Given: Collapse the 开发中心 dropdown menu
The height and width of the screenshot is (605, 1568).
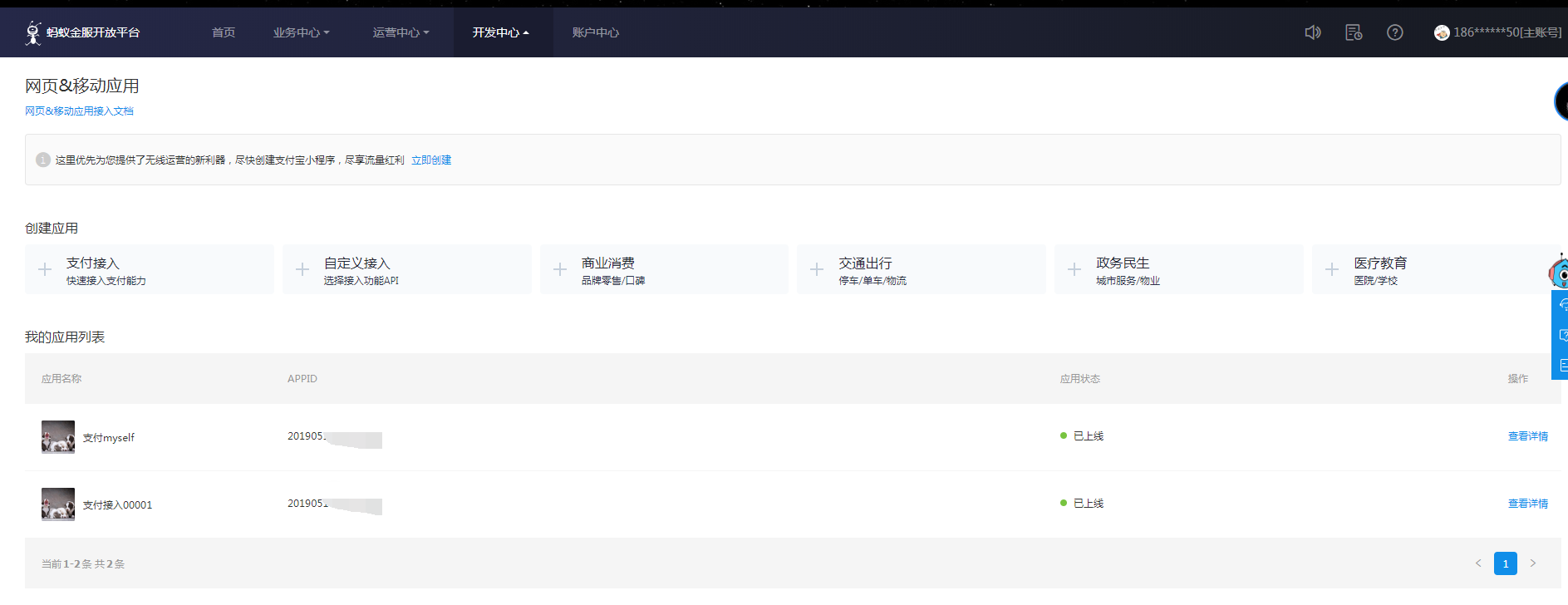Looking at the screenshot, I should click(501, 32).
